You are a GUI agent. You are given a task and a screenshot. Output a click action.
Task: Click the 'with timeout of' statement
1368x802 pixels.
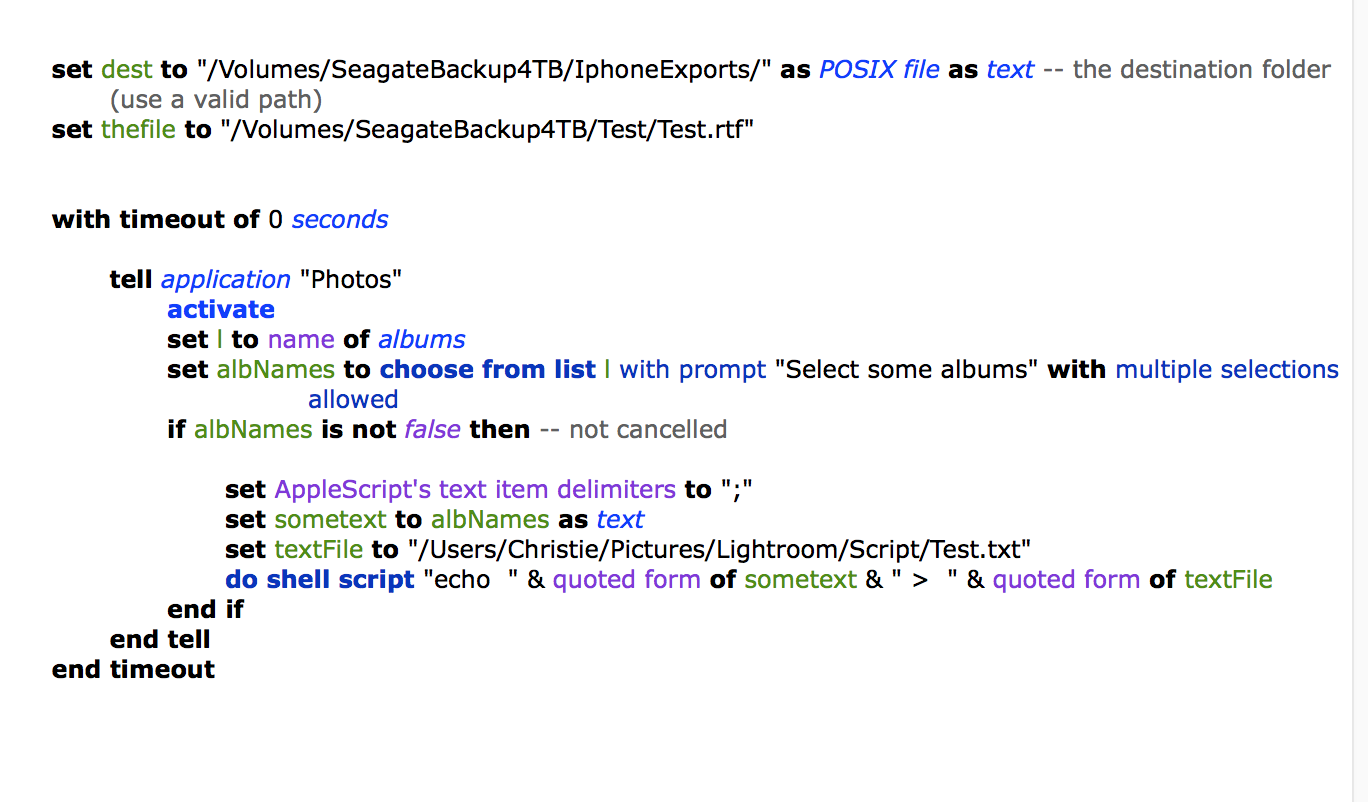(x=156, y=220)
